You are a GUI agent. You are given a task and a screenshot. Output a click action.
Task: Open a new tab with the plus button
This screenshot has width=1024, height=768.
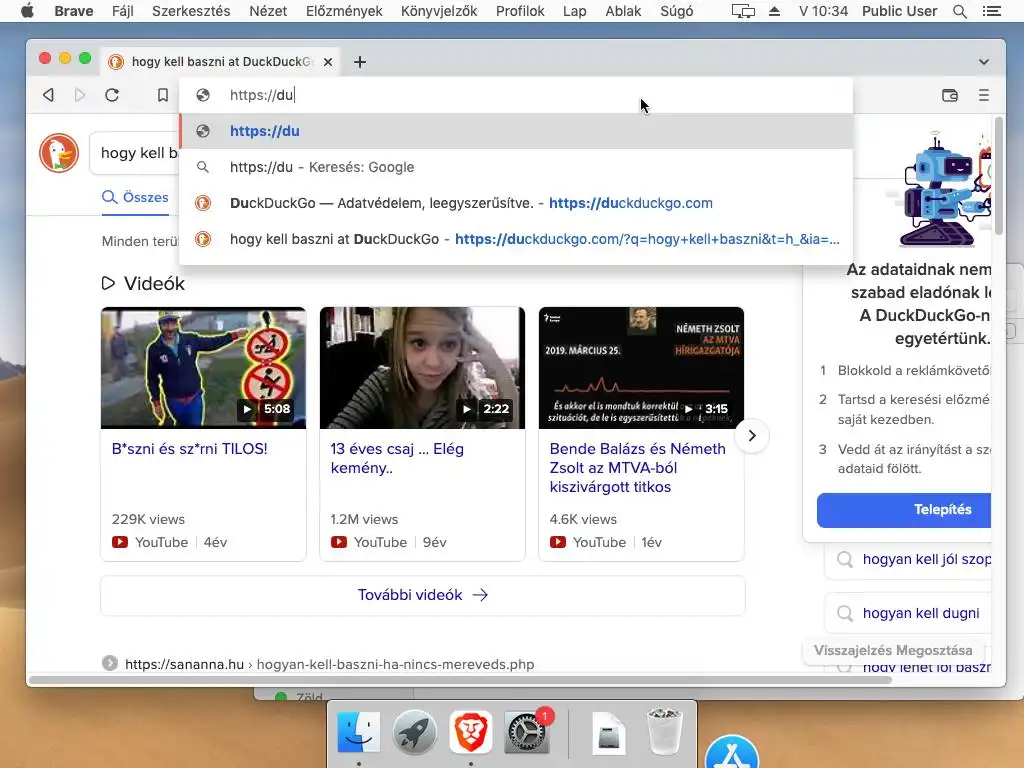[x=360, y=62]
